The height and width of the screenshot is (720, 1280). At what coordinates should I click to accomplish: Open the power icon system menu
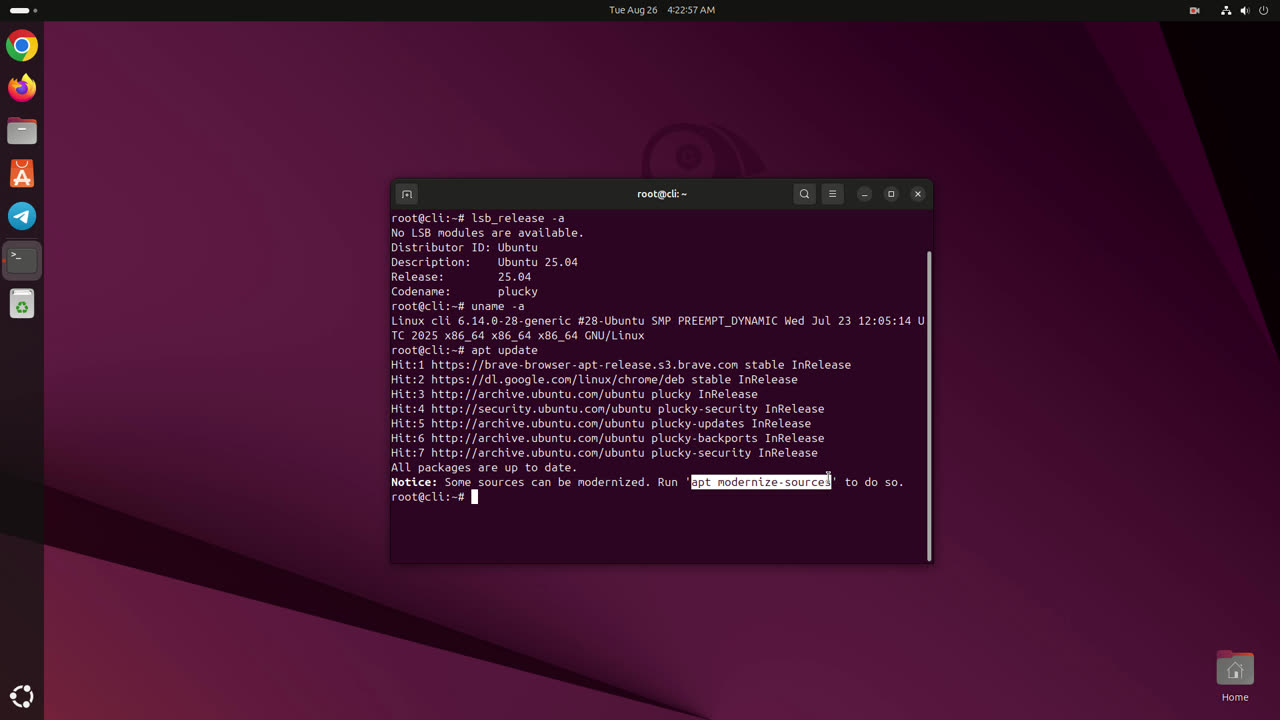(x=1264, y=10)
